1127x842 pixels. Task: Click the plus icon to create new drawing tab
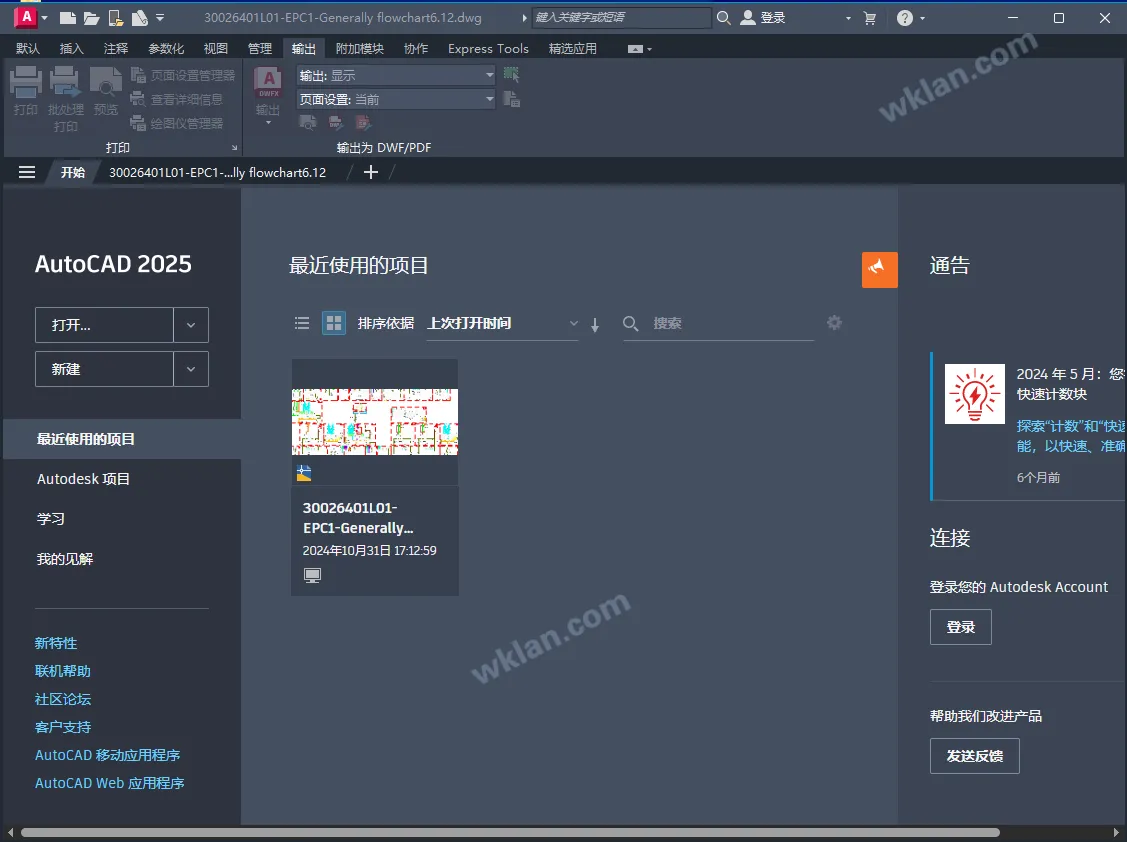pyautogui.click(x=371, y=172)
